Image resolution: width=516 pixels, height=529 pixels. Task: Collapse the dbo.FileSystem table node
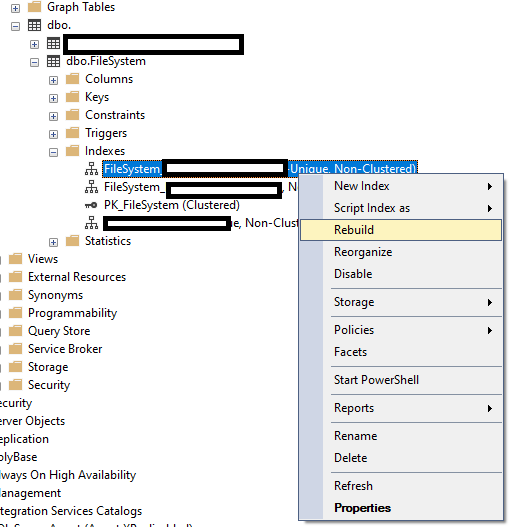34,62
